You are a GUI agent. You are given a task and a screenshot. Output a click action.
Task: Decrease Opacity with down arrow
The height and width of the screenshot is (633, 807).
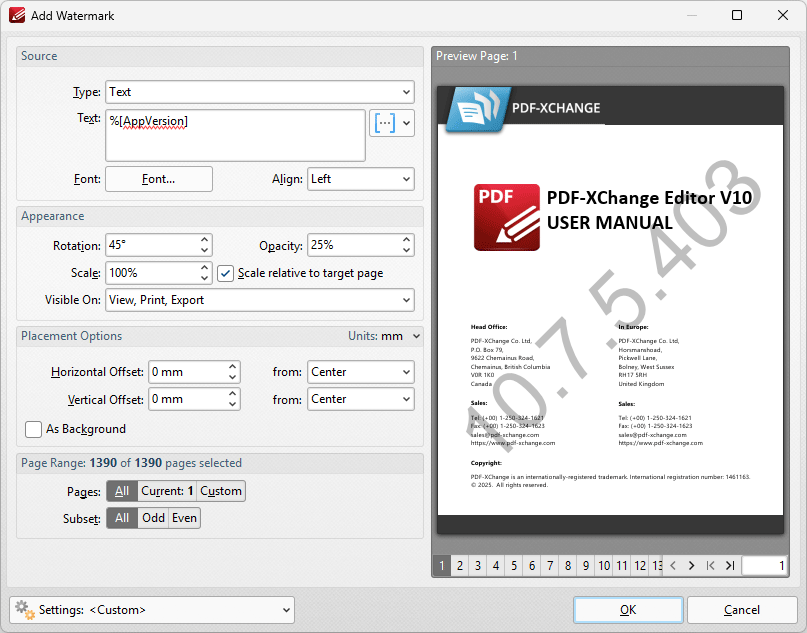[x=407, y=250]
